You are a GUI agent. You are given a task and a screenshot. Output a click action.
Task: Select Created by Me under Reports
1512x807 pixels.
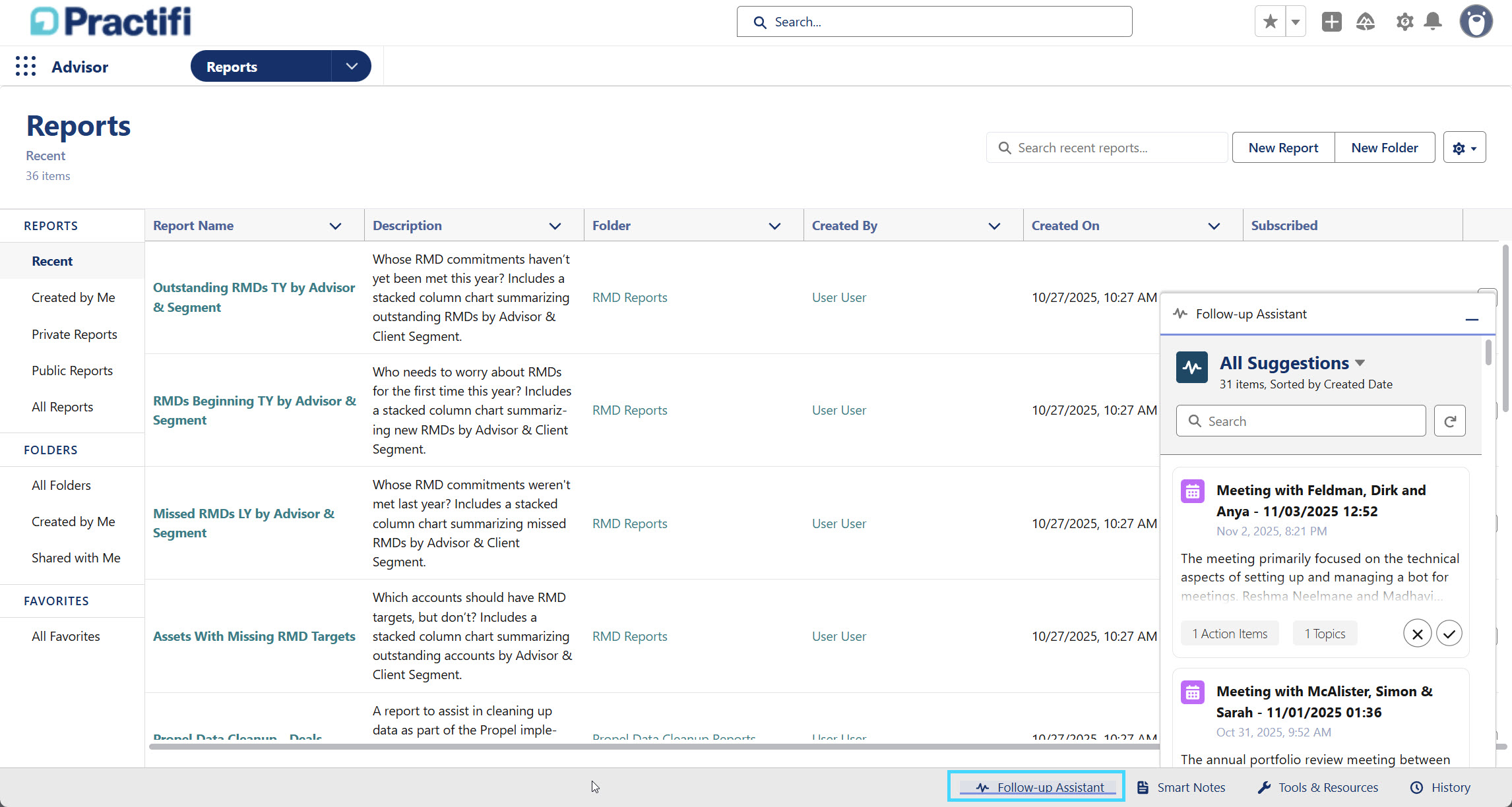tap(73, 297)
